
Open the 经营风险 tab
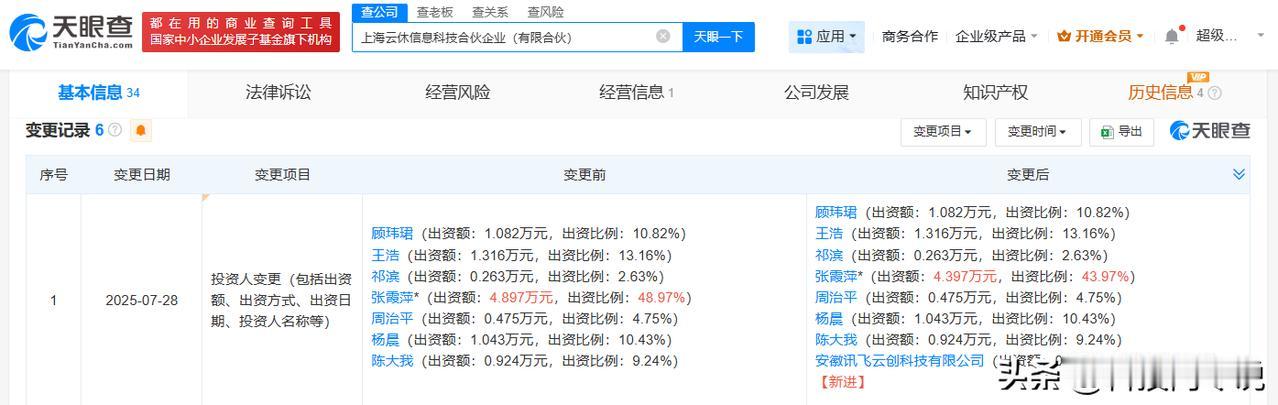click(x=458, y=92)
